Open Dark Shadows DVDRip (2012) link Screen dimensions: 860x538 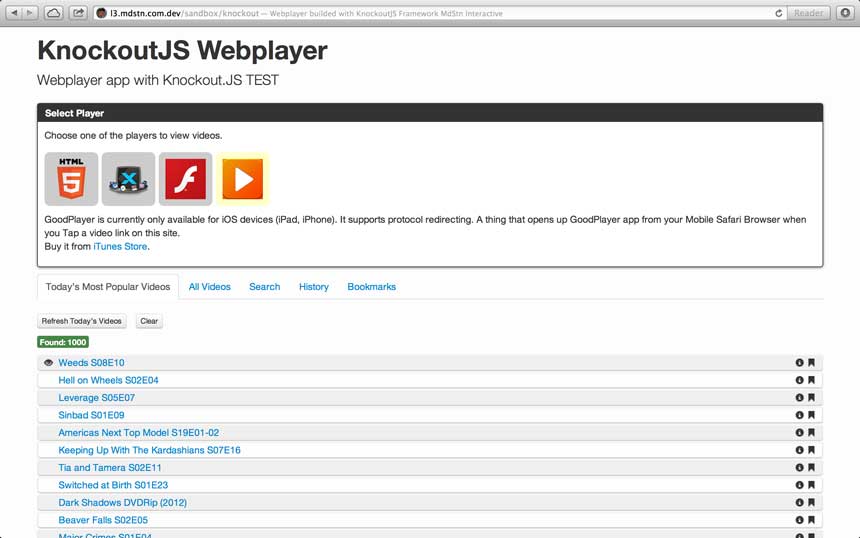click(123, 503)
